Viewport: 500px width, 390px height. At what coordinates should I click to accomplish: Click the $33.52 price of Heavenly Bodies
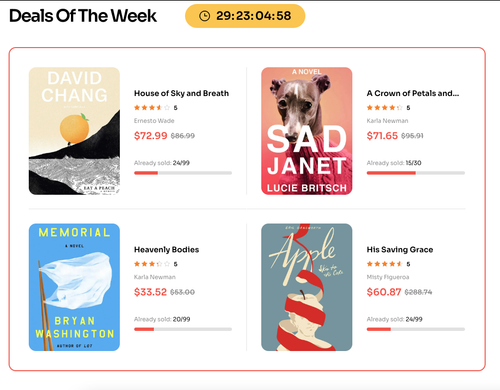150,292
